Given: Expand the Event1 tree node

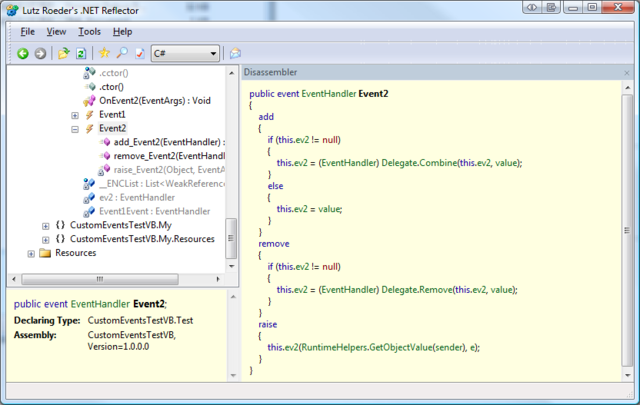Looking at the screenshot, I should (x=75, y=116).
